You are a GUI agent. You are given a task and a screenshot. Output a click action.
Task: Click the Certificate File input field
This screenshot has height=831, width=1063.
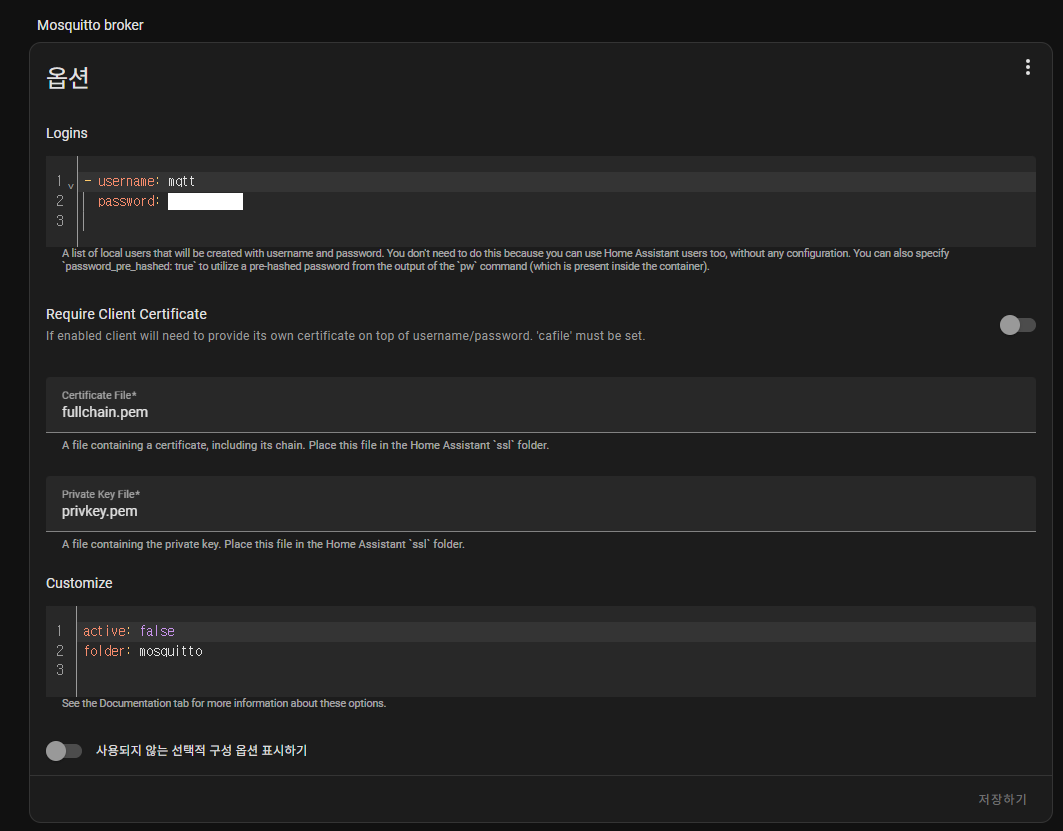click(x=540, y=405)
